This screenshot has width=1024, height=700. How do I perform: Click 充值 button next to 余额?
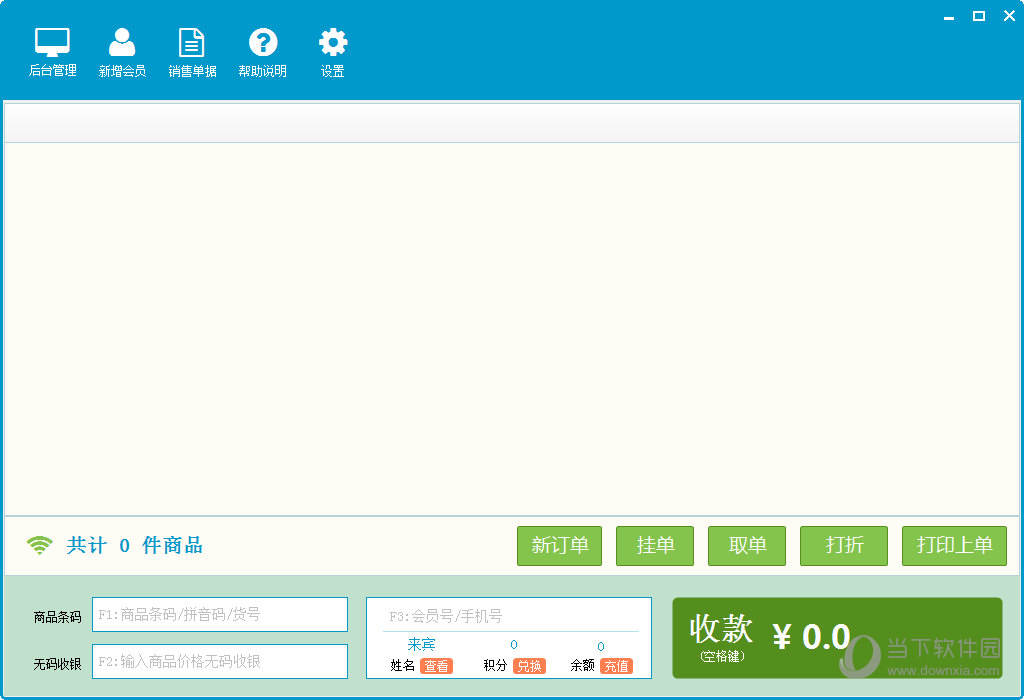click(616, 666)
